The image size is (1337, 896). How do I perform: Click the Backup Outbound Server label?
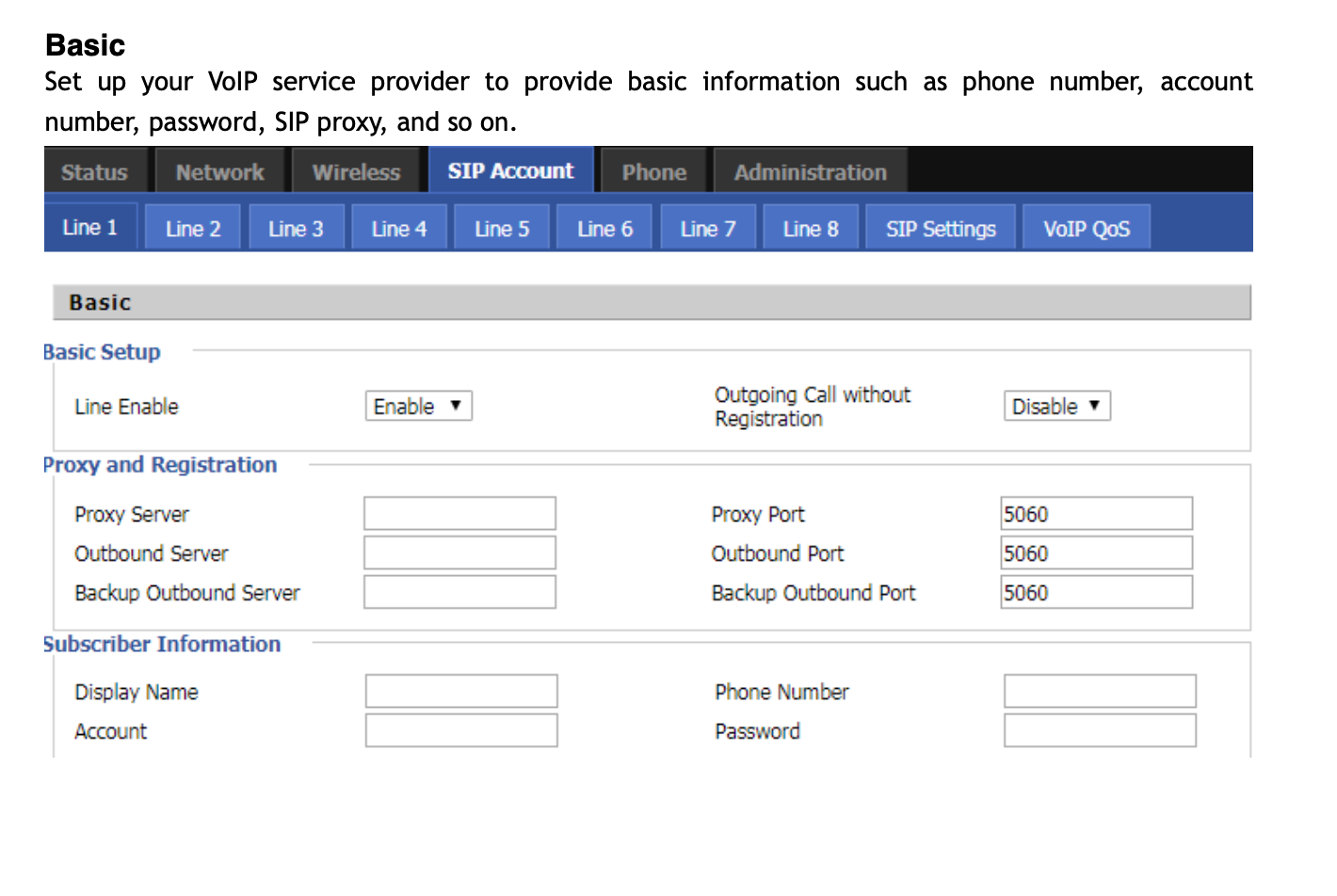tap(187, 593)
